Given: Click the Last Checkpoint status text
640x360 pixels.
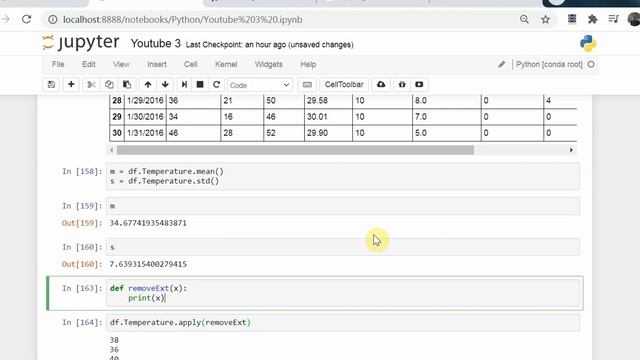Looking at the screenshot, I should click(x=269, y=44).
